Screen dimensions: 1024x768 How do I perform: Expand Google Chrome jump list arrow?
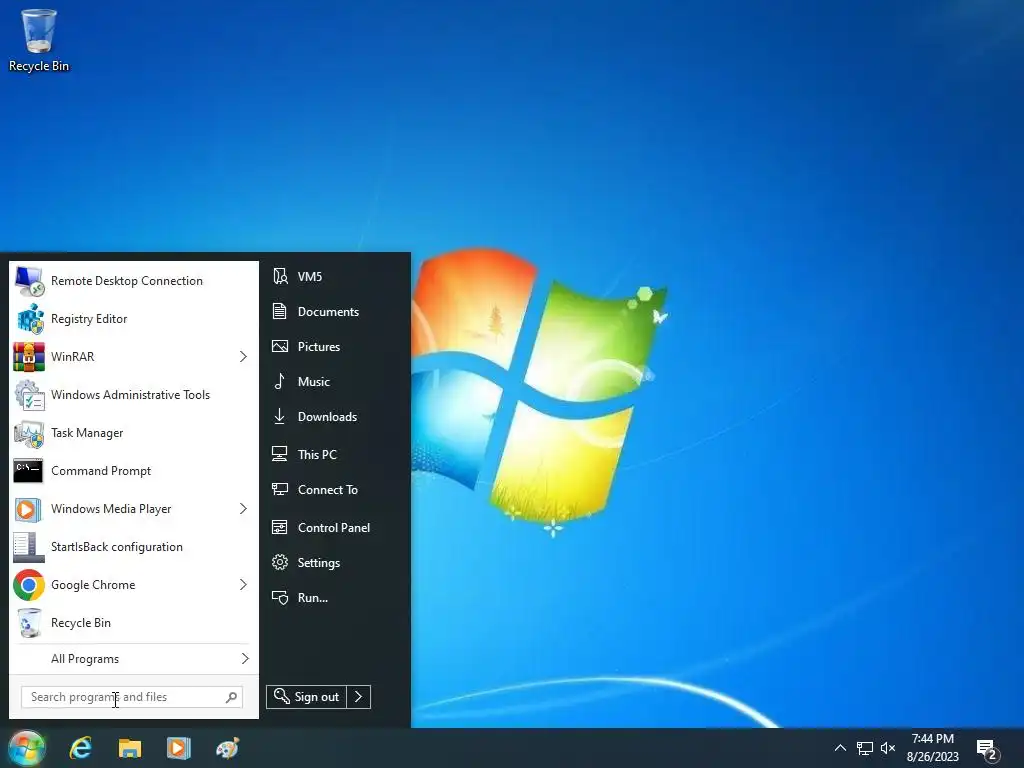(243, 585)
